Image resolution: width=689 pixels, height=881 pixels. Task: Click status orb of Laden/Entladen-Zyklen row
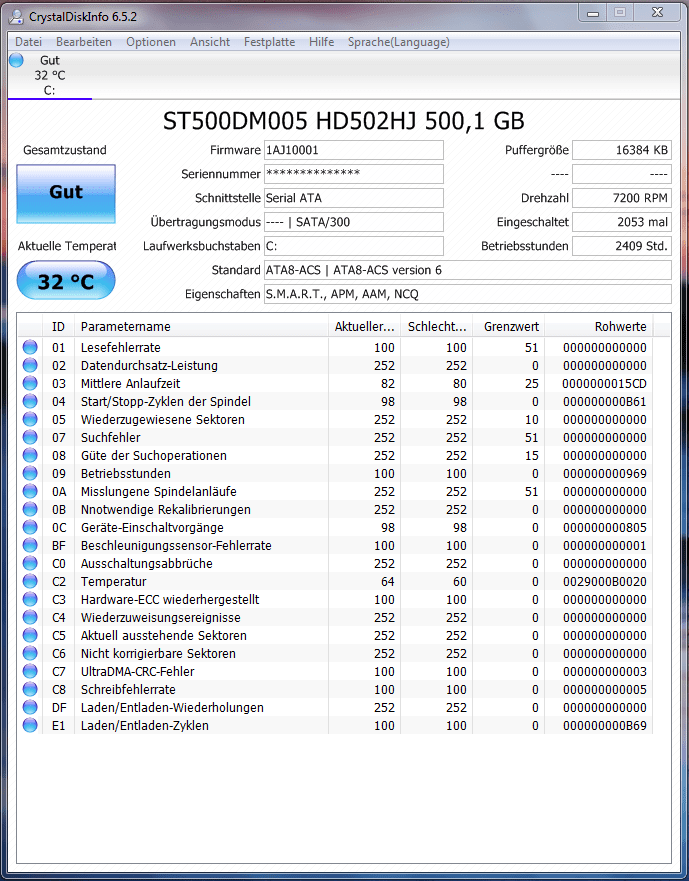coord(30,725)
